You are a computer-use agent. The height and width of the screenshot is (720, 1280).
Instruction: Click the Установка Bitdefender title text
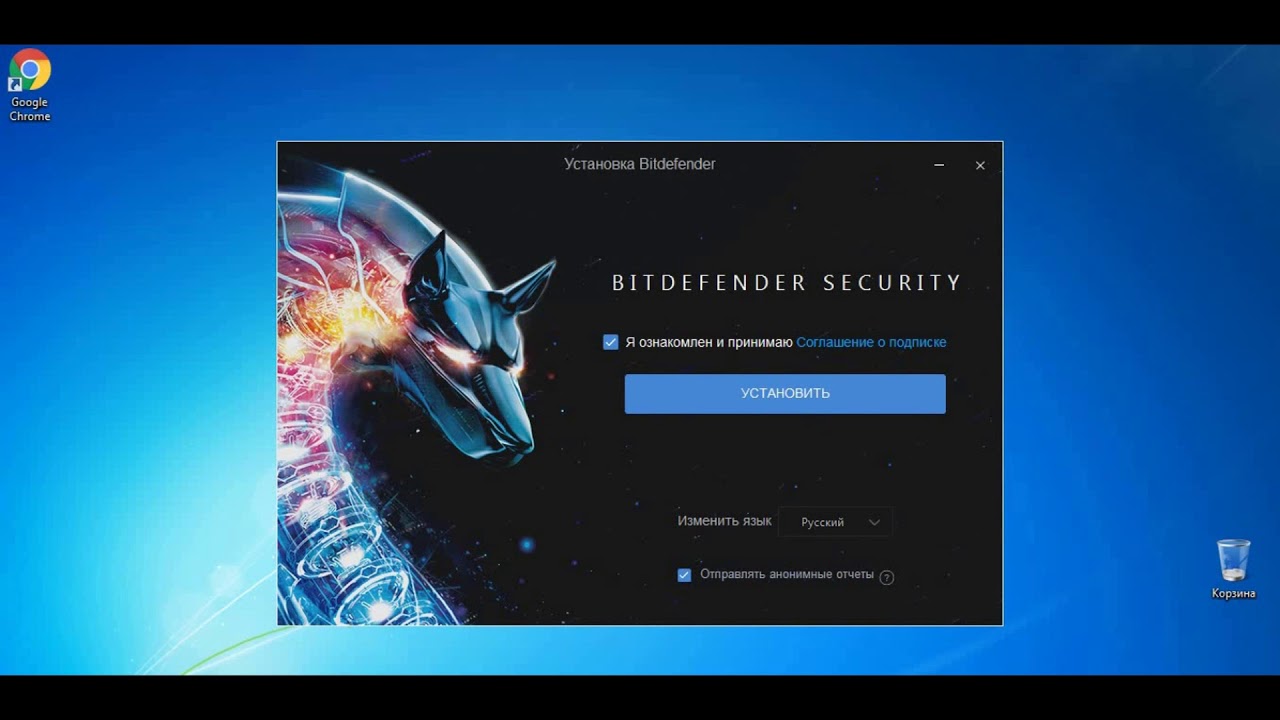(x=640, y=164)
